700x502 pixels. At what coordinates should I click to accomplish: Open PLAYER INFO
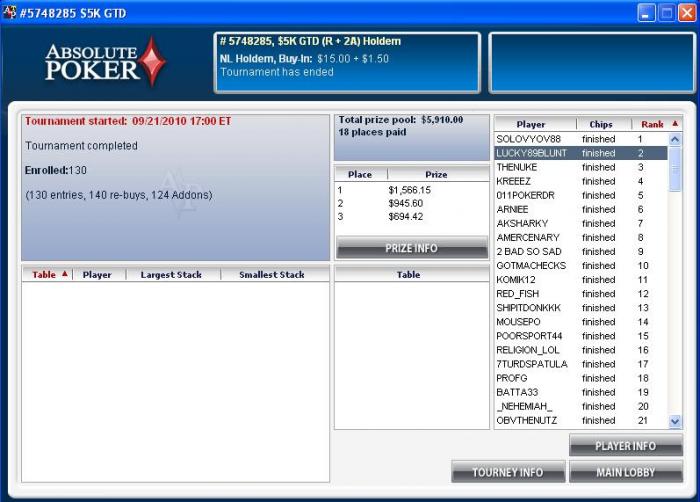point(625,445)
